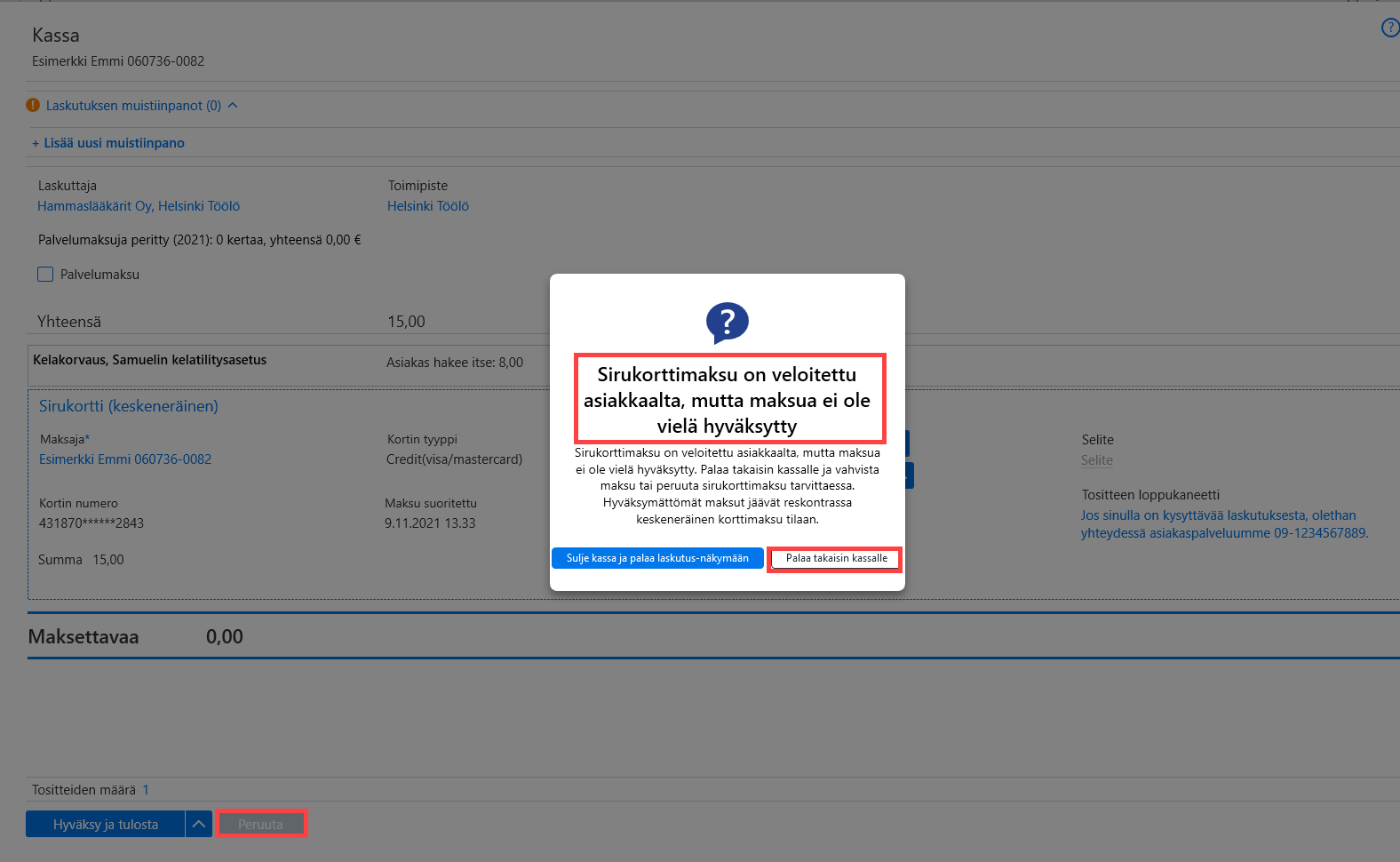Screen dimensions: 1400x862
Task: Open the arrow dropdown beside Hyväksy ja tulosta
Action: coord(199,824)
